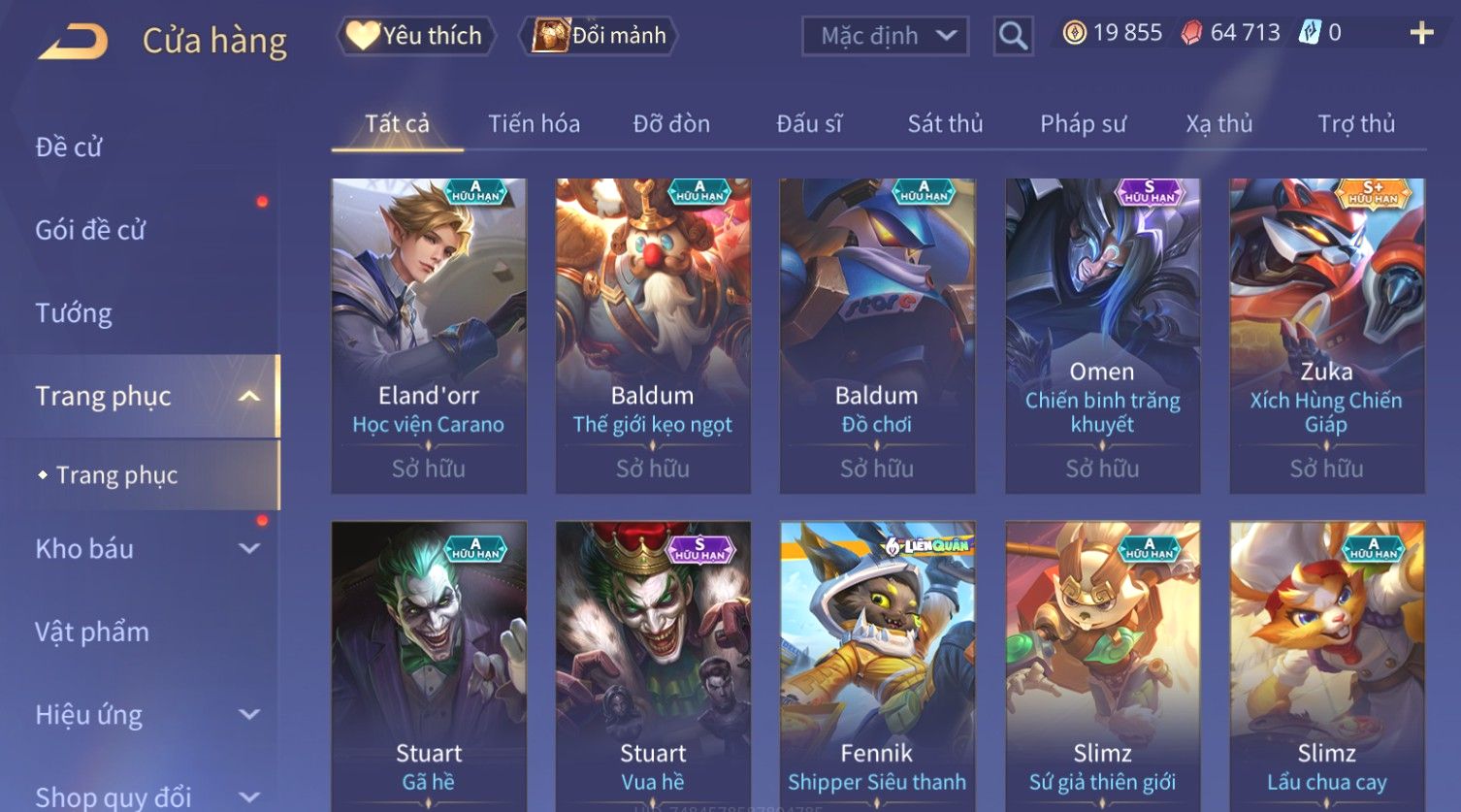Open the Mặc định sort dropdown
1461x812 pixels.
[x=885, y=36]
